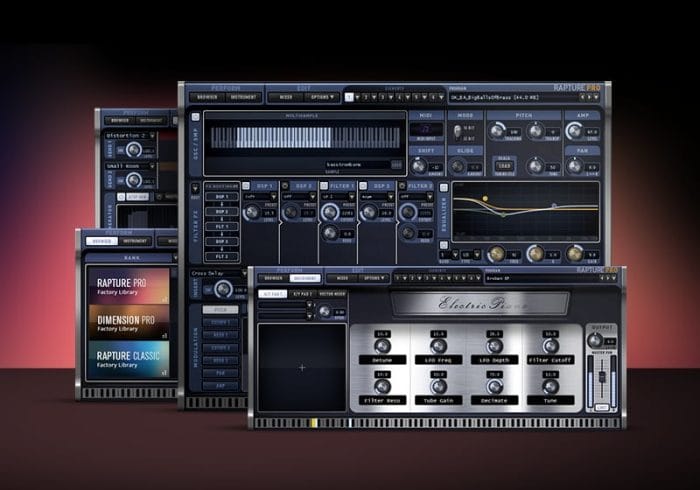
Task: Click the Filter Cutoff knob
Action: (550, 346)
